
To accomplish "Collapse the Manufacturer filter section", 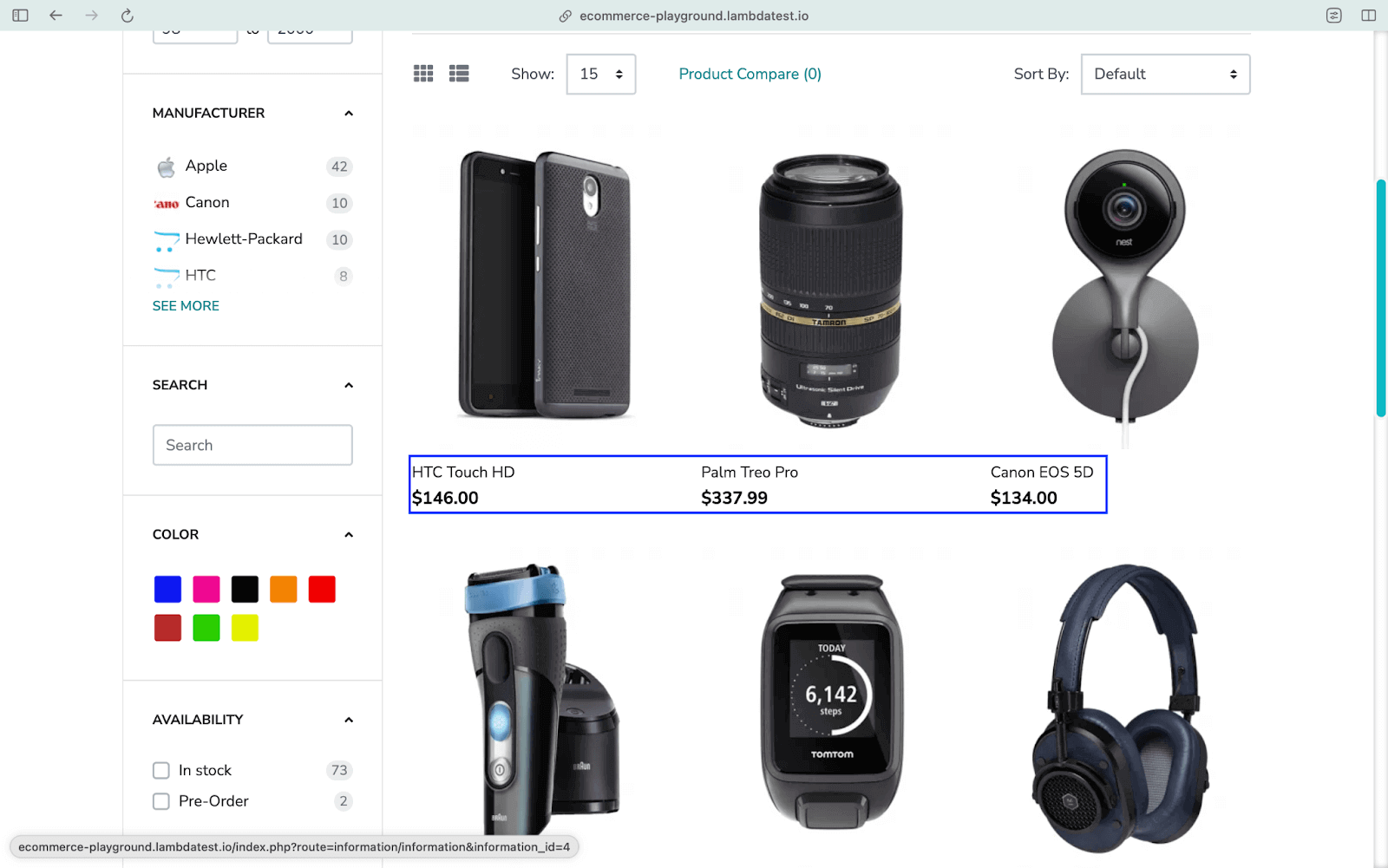I will click(x=349, y=114).
